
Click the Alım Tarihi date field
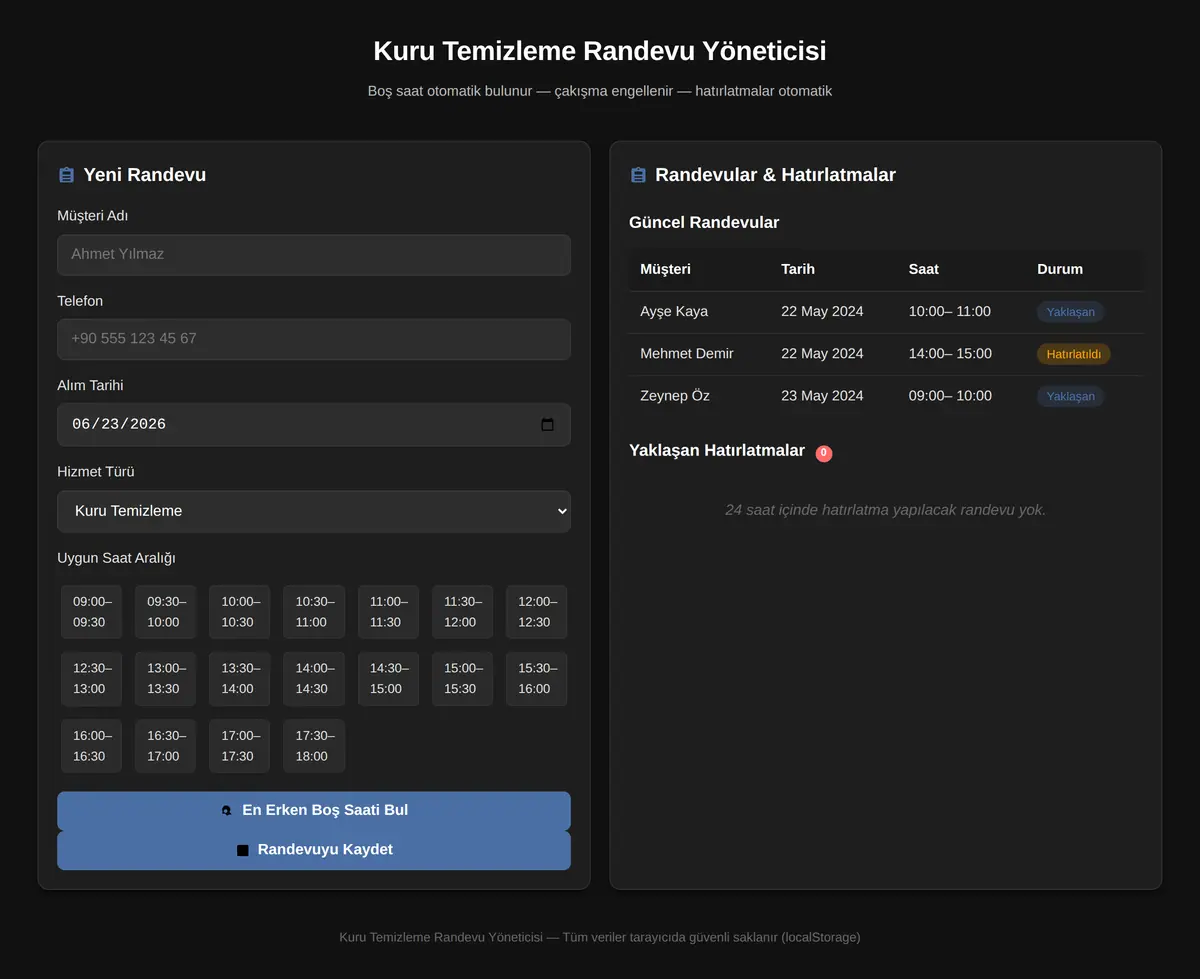[x=314, y=424]
